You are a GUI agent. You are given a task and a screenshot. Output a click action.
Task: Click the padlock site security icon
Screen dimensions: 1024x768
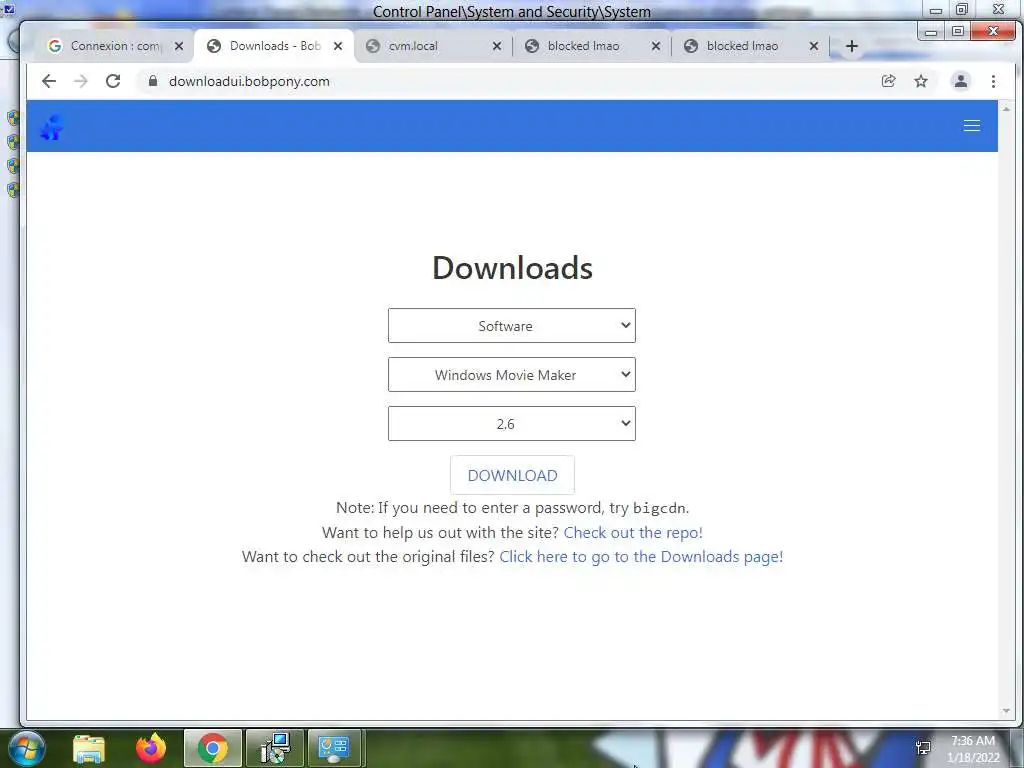pos(153,81)
